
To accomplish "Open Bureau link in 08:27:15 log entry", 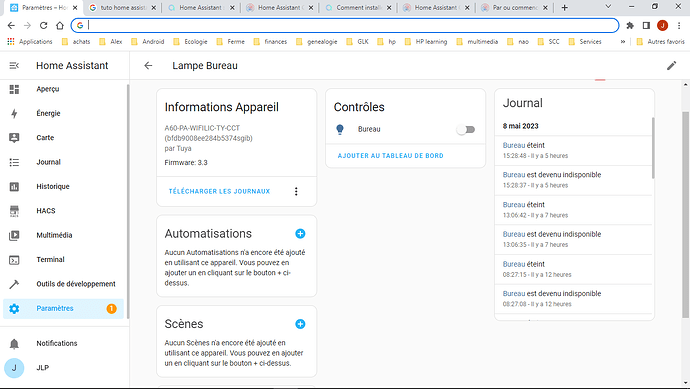I will pos(514,264).
